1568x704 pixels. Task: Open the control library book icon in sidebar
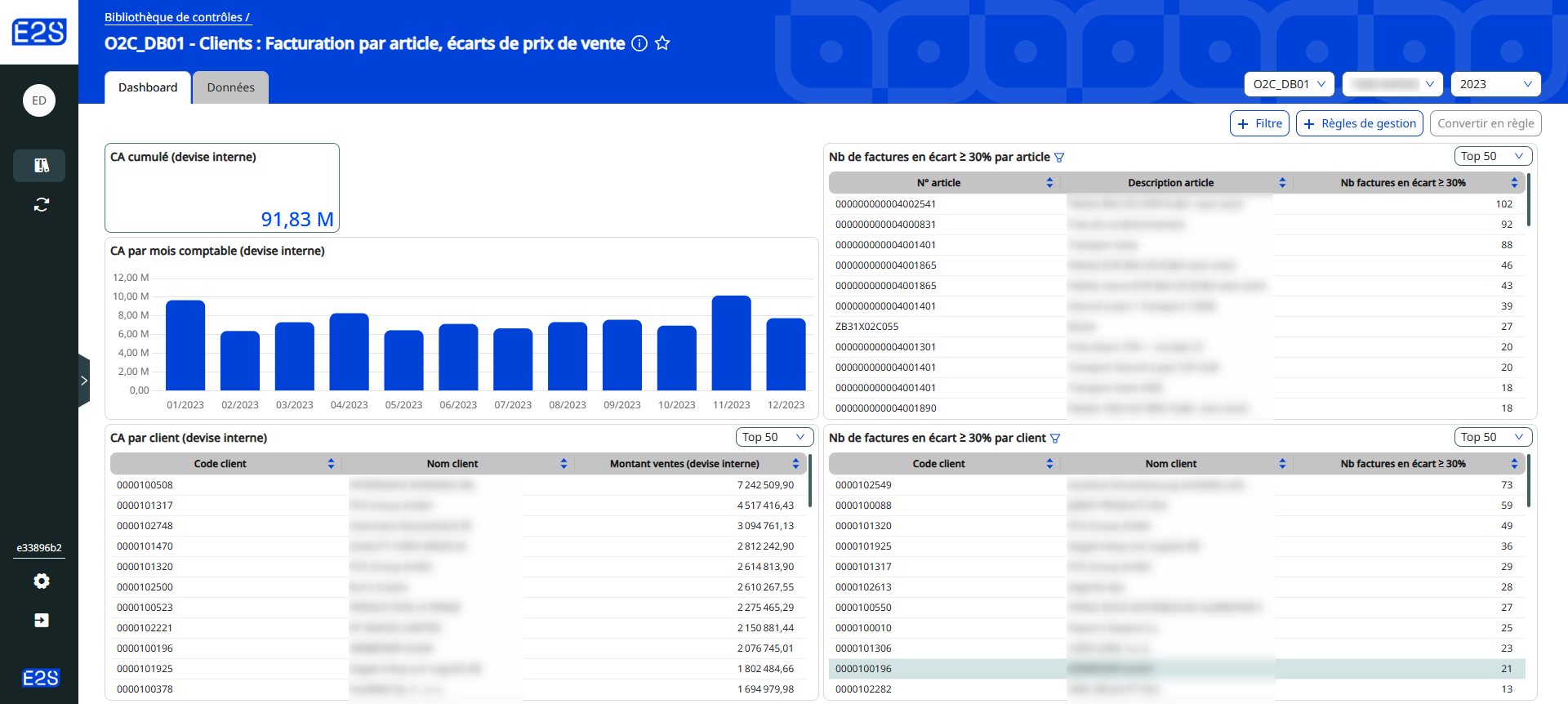41,166
